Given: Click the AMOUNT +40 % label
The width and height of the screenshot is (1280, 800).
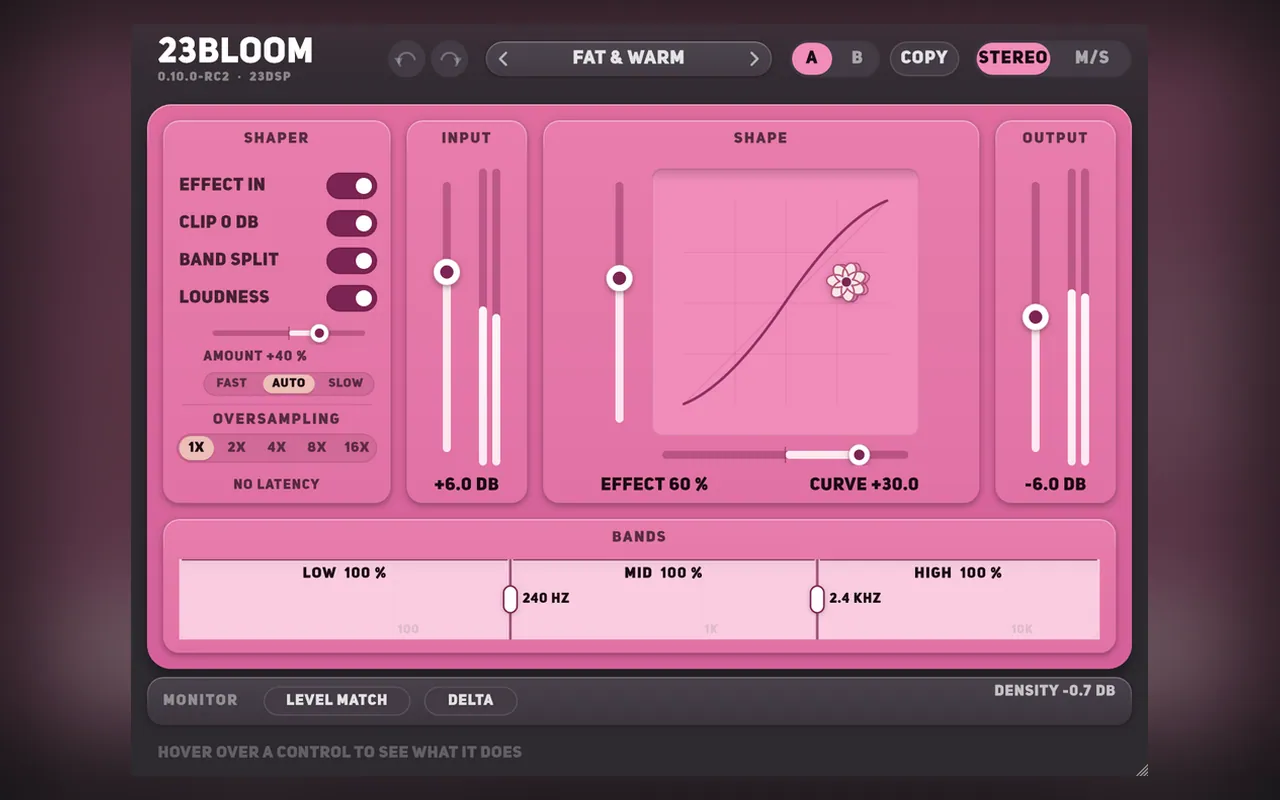Looking at the screenshot, I should pos(255,356).
